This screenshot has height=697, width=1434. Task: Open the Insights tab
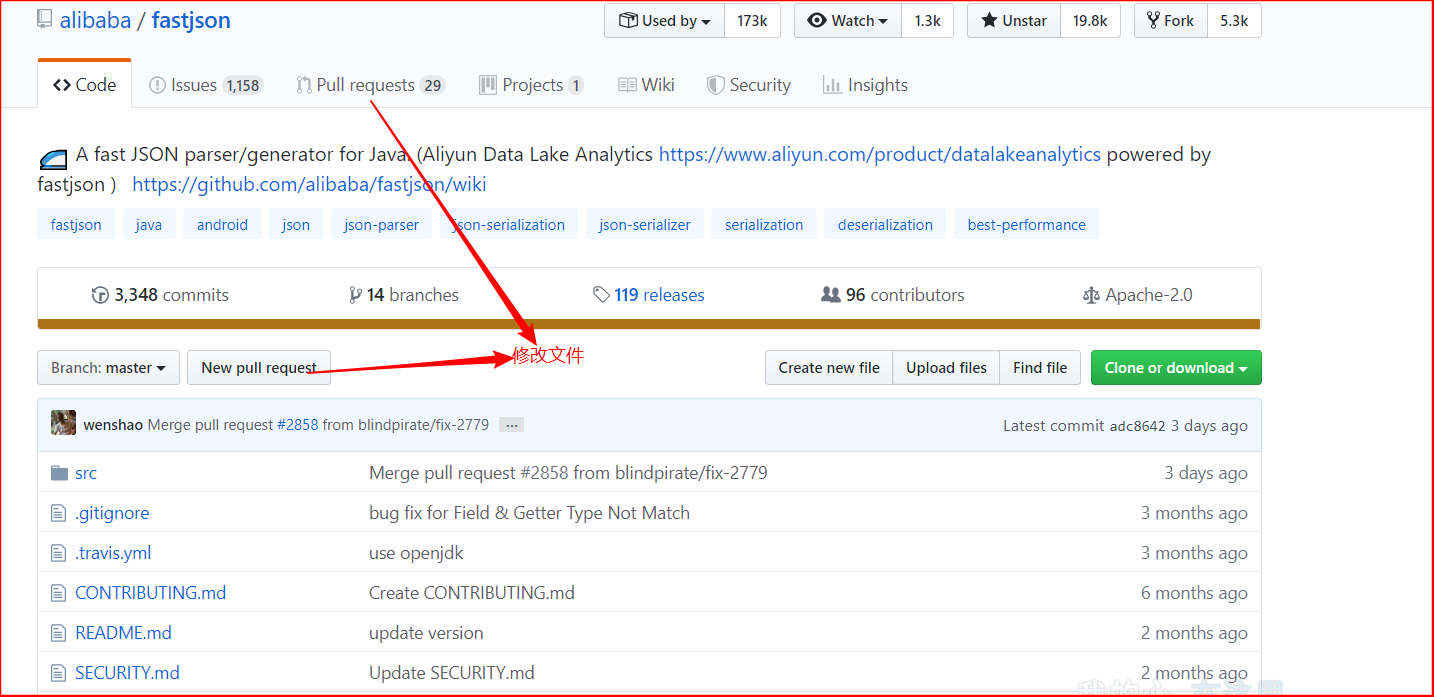coord(865,85)
